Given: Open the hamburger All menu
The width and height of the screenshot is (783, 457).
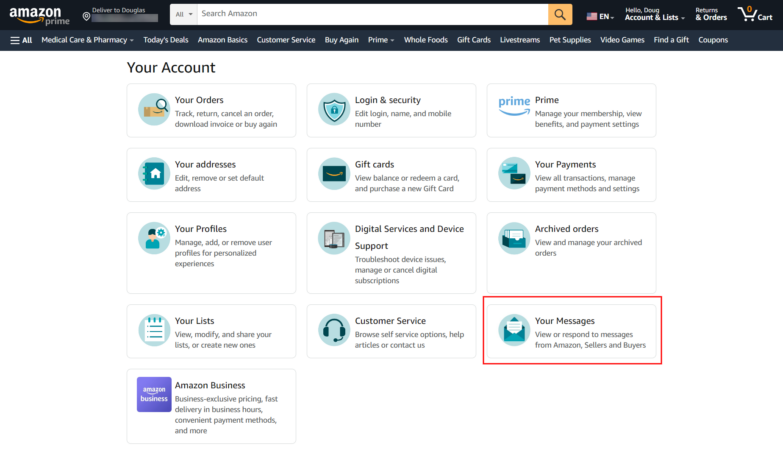Looking at the screenshot, I should pos(21,40).
